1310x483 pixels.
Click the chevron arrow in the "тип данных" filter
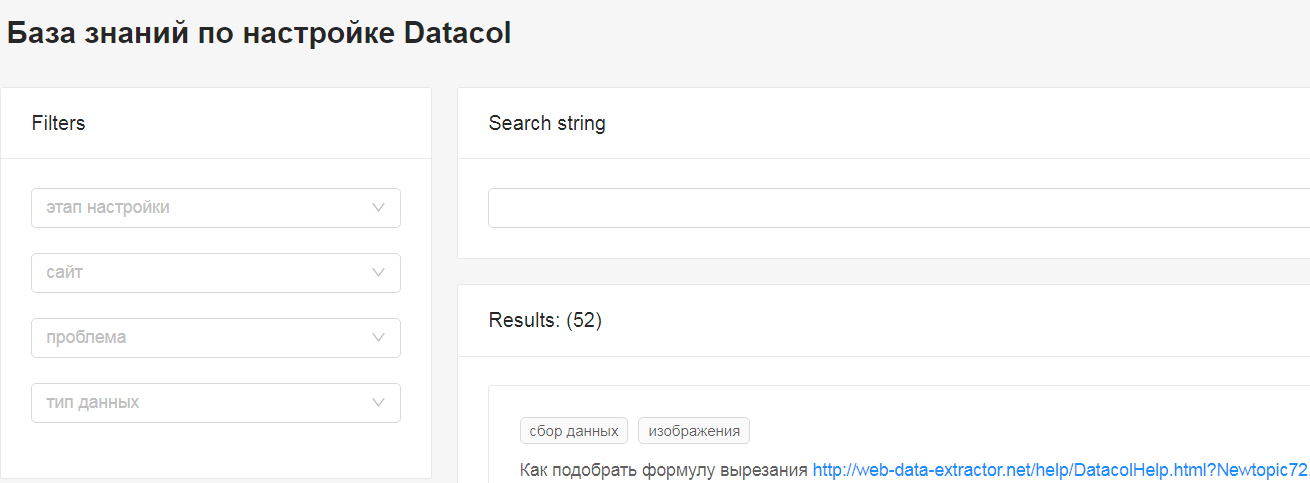click(x=378, y=403)
